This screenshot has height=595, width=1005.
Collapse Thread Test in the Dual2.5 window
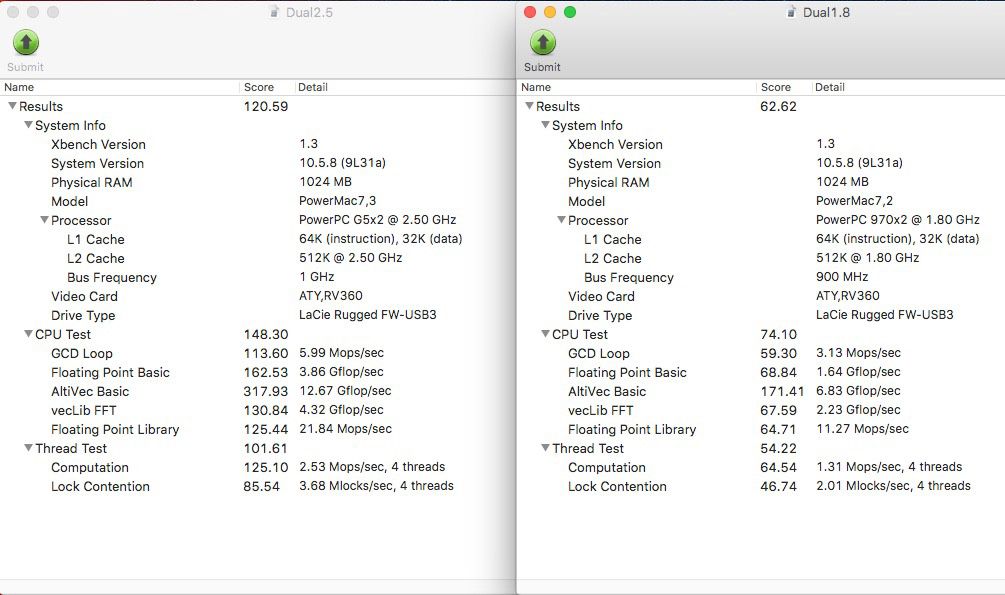tap(28, 448)
